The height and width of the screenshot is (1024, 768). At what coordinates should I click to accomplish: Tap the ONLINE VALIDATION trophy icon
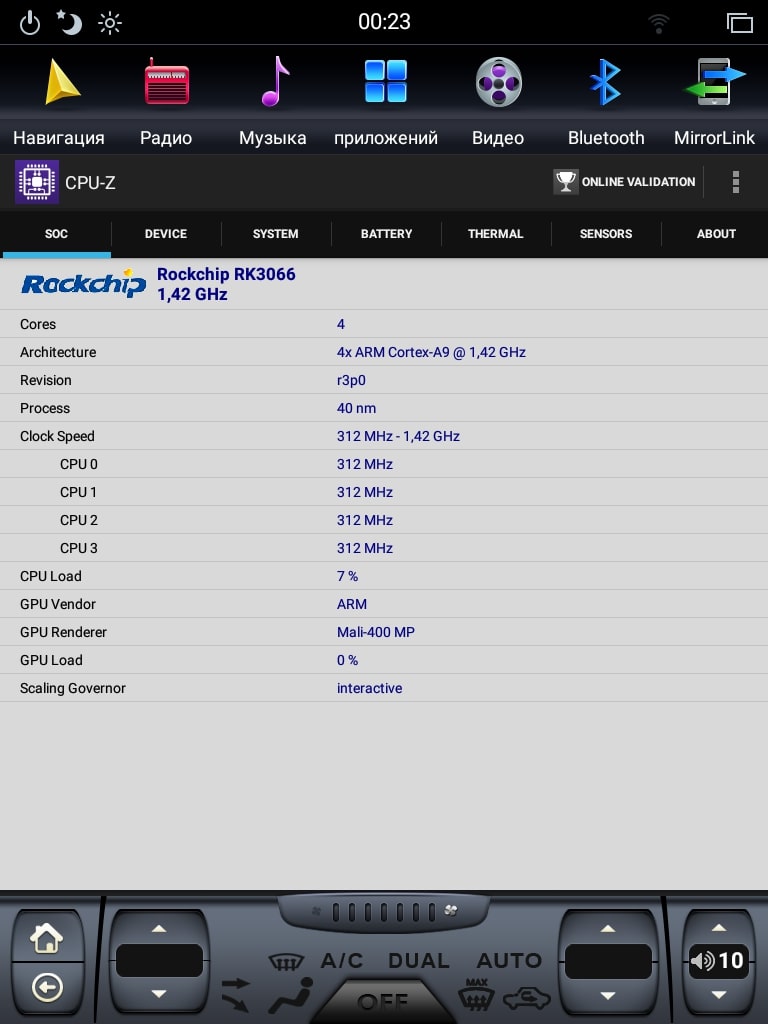(x=566, y=182)
